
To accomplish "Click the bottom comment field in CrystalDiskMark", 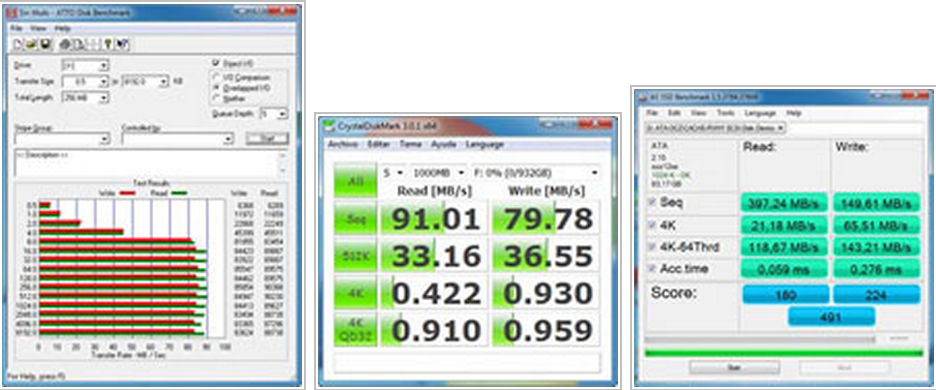I will coord(466,363).
